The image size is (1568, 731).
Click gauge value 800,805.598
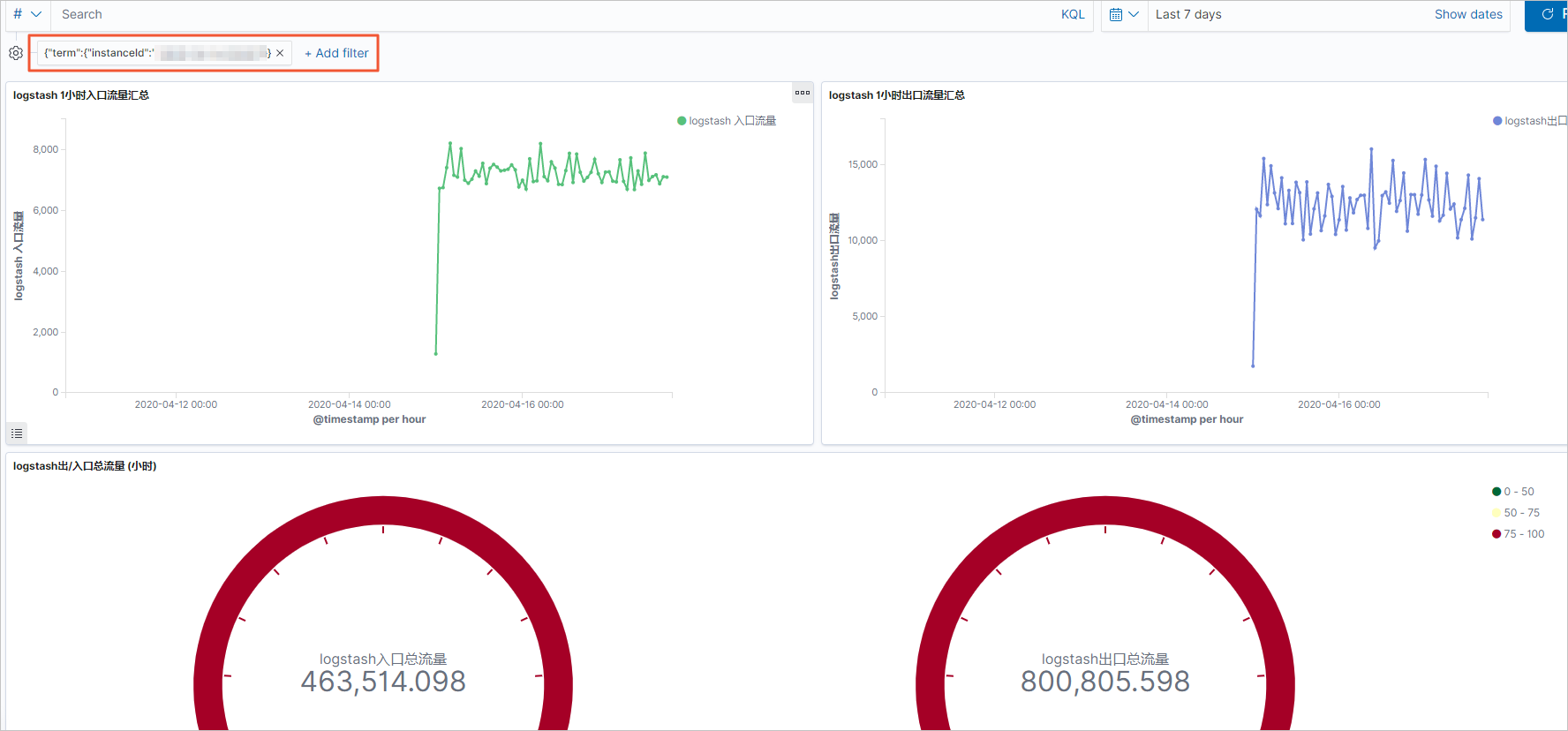[1105, 682]
